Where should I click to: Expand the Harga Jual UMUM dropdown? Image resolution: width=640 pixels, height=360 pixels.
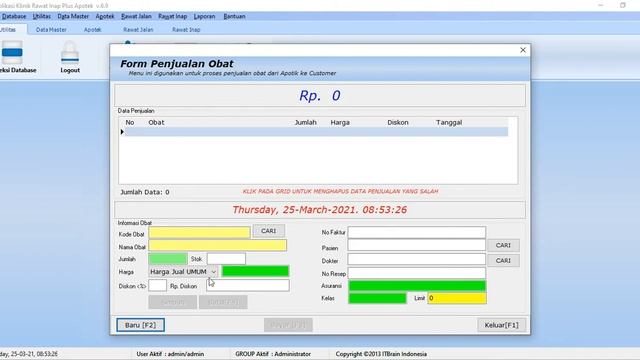pyautogui.click(x=213, y=271)
